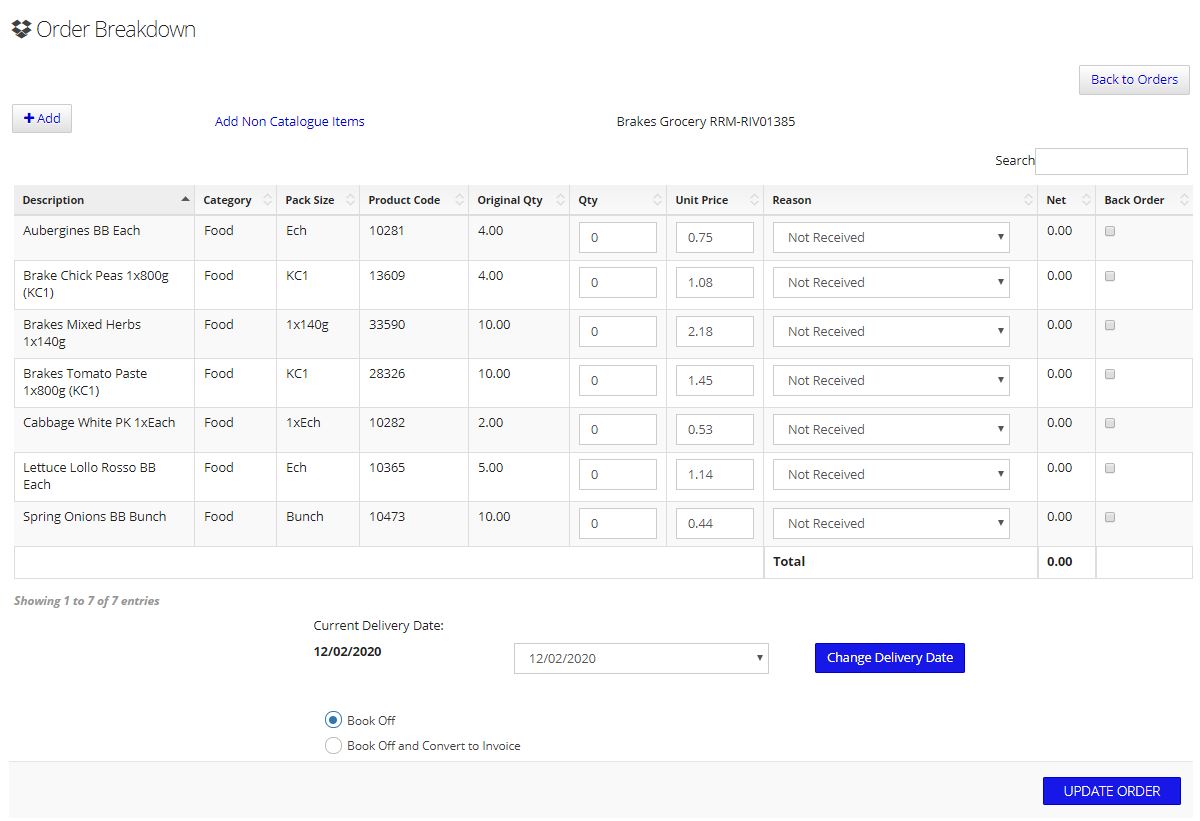Sort table by Original Qty column
This screenshot has height=821, width=1200.
[x=519, y=200]
